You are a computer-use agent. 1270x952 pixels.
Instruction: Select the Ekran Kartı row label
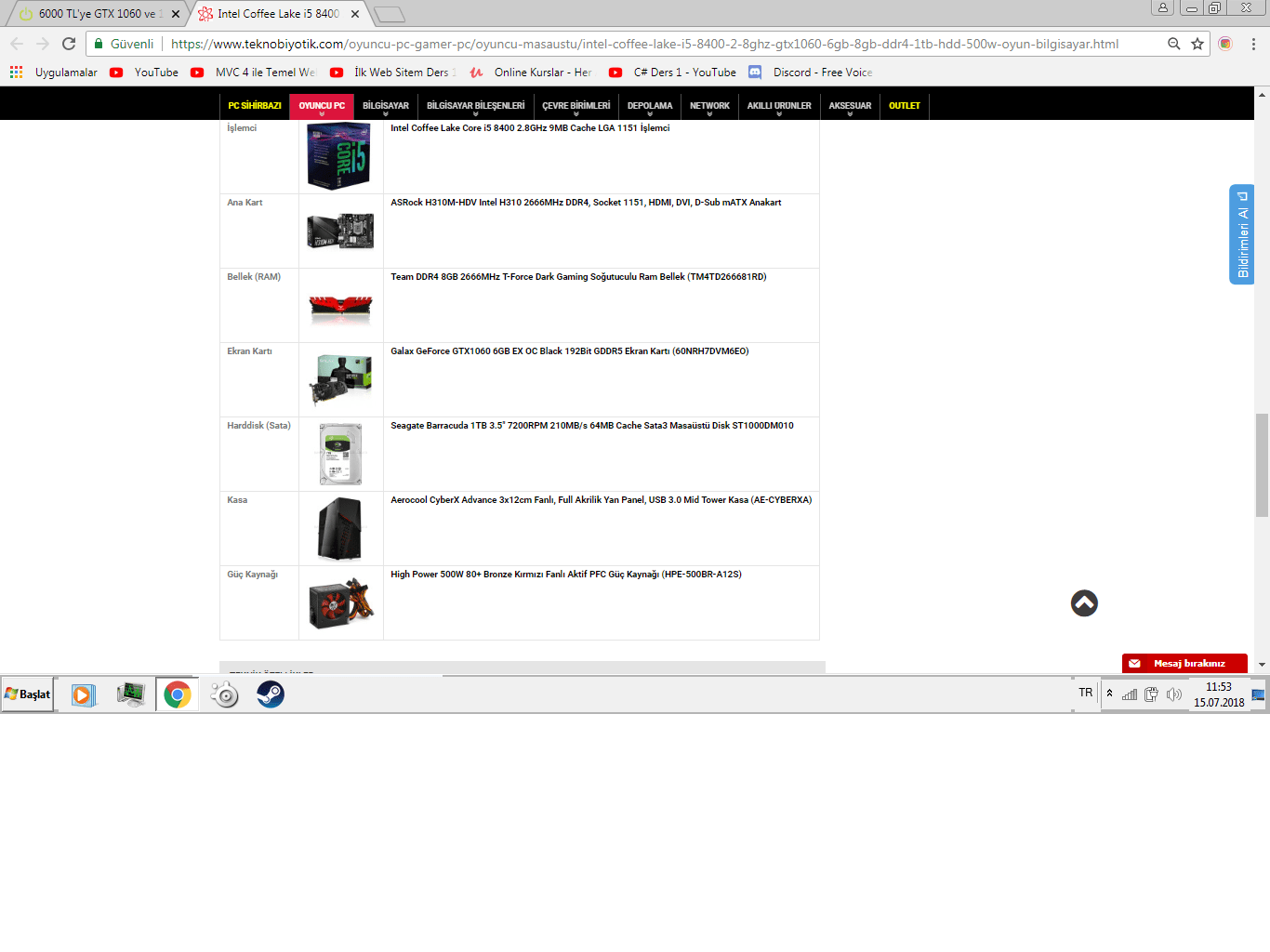[x=249, y=351]
